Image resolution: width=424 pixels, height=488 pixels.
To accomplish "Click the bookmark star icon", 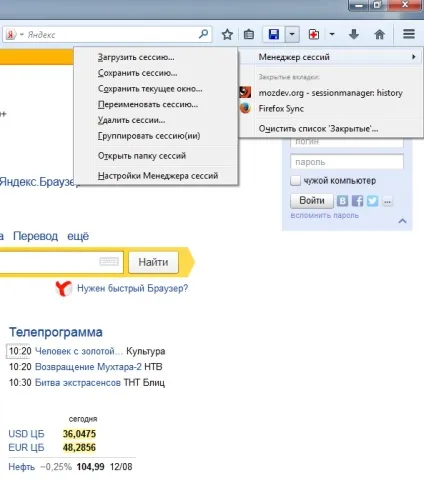I will click(x=227, y=34).
